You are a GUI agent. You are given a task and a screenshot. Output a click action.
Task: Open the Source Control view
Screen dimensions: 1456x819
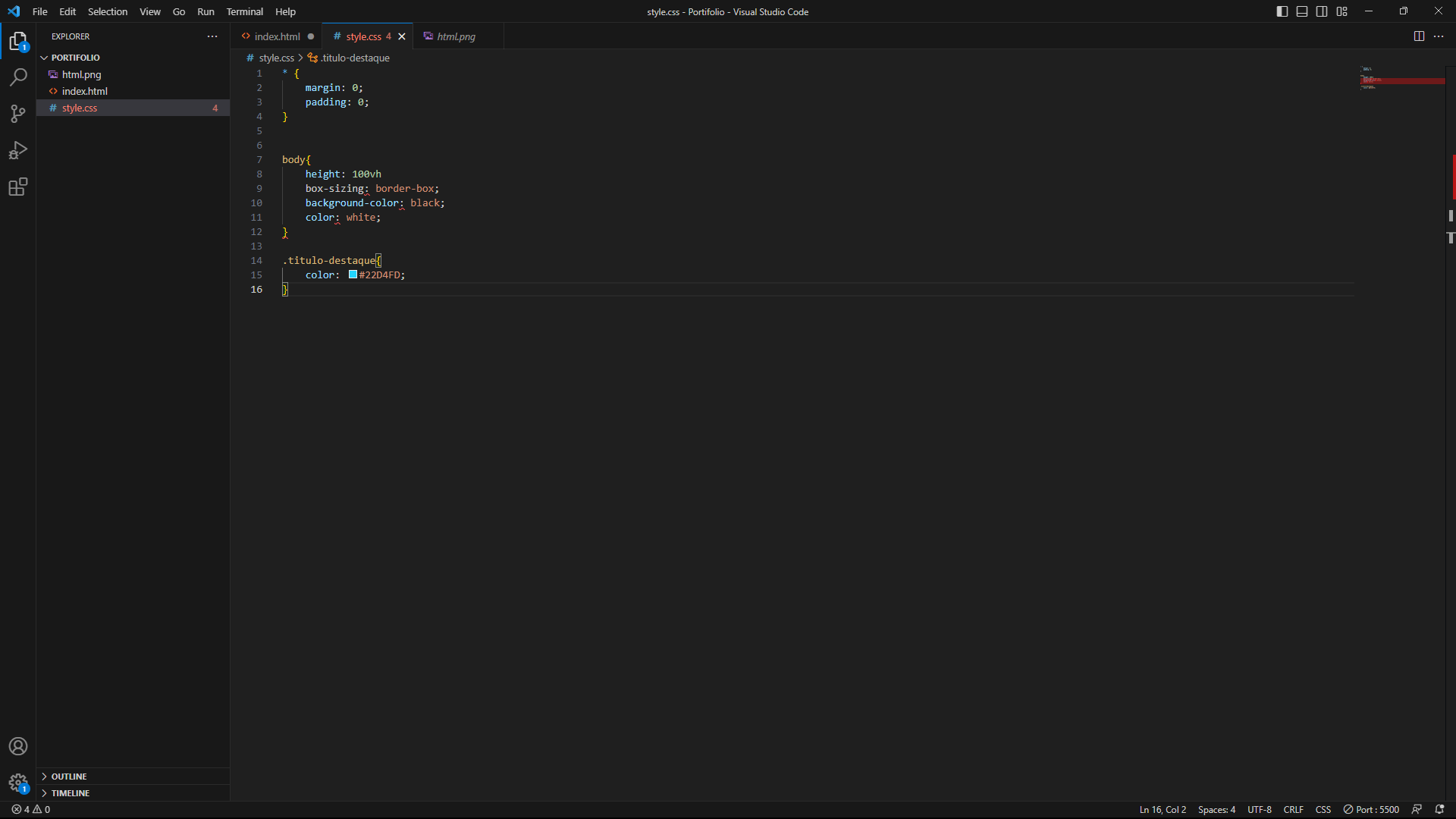[x=18, y=114]
